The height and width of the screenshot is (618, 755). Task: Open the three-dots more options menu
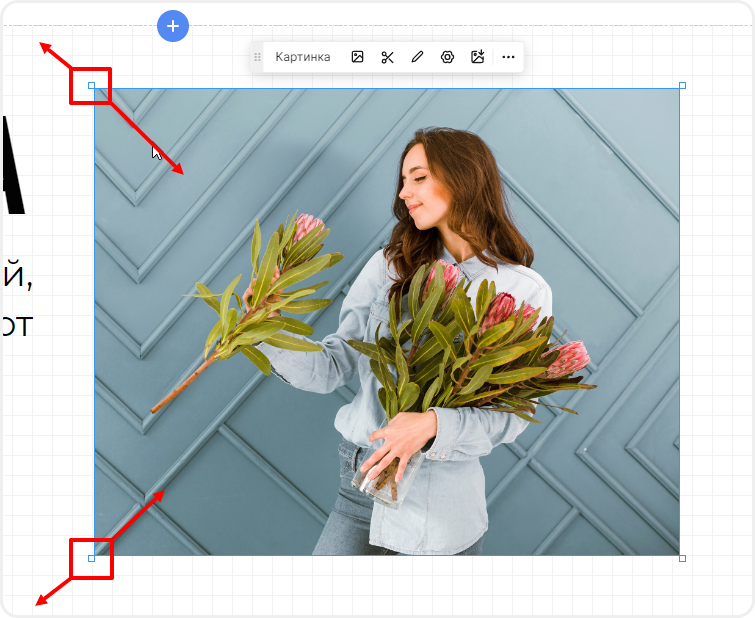[x=508, y=57]
